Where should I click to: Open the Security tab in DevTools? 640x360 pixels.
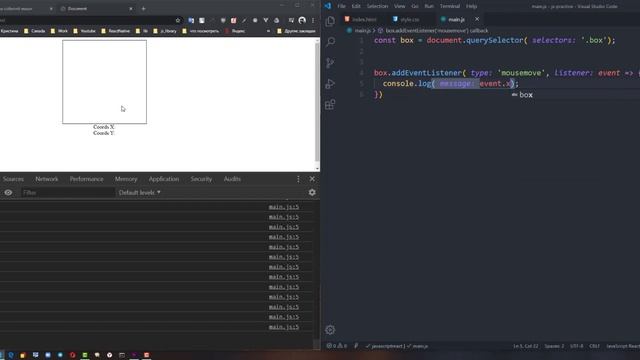pos(201,179)
